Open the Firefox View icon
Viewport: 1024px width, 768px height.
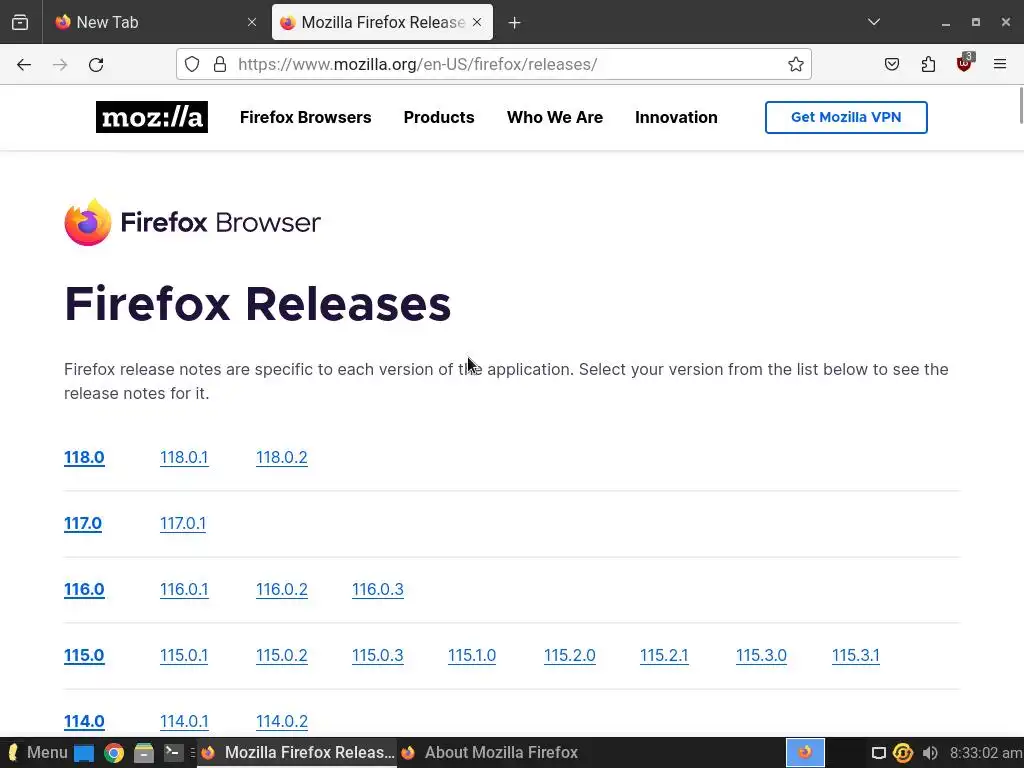20,22
